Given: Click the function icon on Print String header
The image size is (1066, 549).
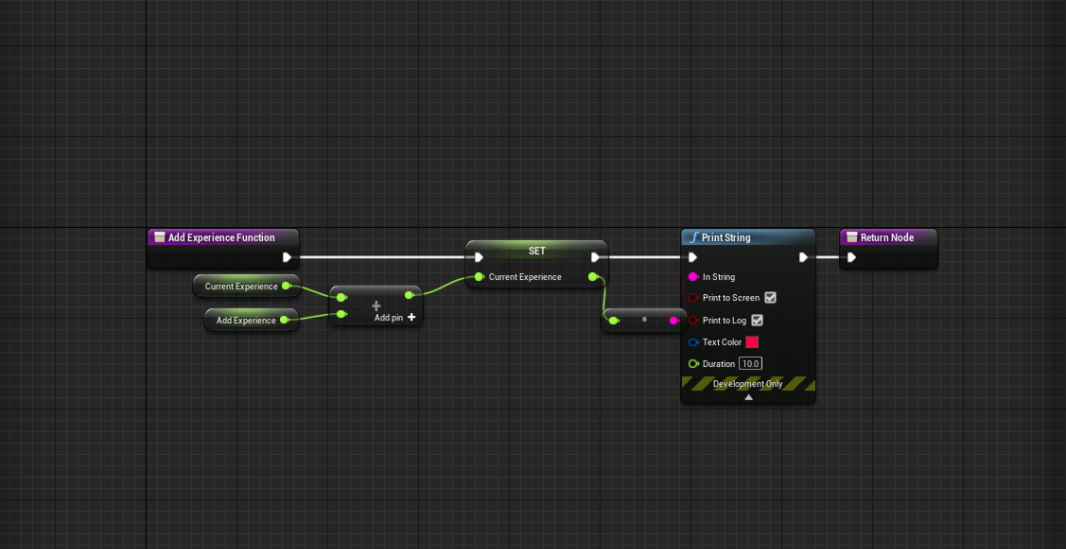Looking at the screenshot, I should (693, 237).
